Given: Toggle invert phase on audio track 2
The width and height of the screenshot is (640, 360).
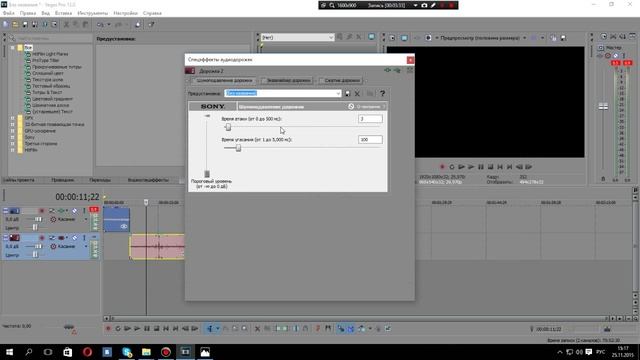Looking at the screenshot, I should (x=52, y=238).
